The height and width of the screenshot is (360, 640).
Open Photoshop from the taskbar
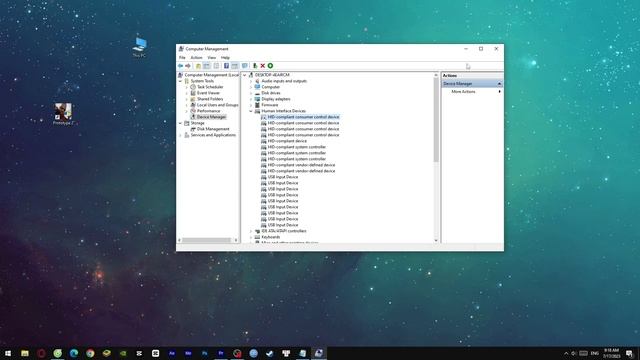click(x=204, y=353)
